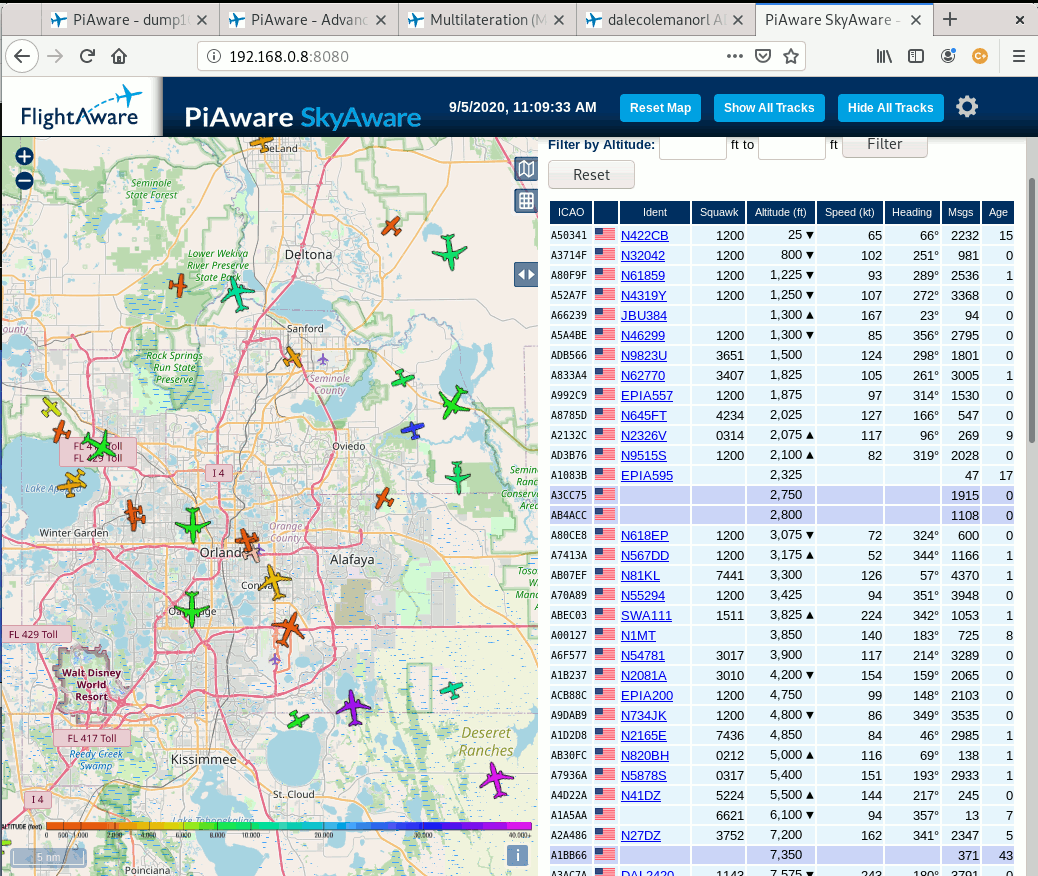Zoom in on the map
This screenshot has height=876, width=1038.
tap(24, 156)
